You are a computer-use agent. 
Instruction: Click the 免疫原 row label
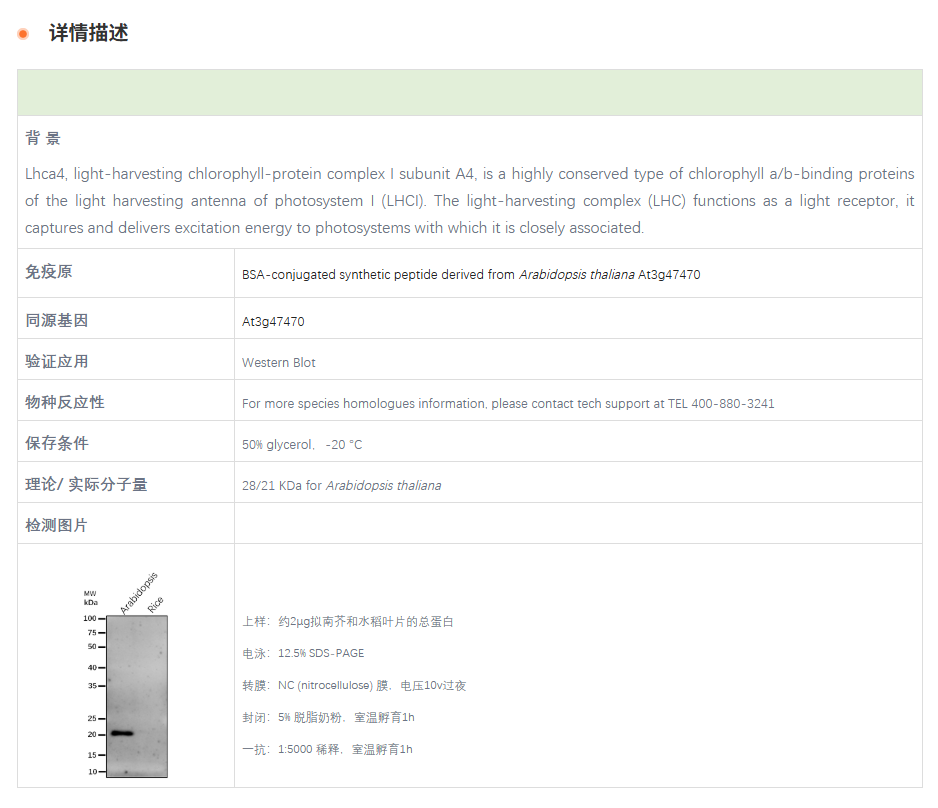tap(49, 271)
